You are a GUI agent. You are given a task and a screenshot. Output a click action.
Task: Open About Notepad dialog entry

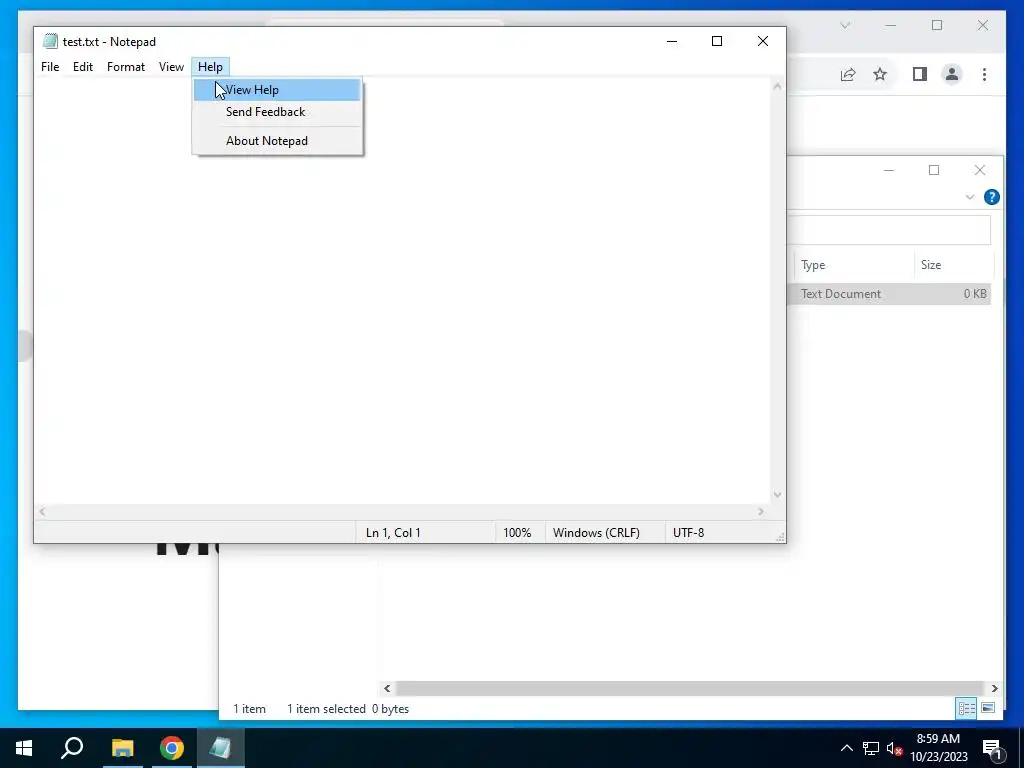[277, 140]
